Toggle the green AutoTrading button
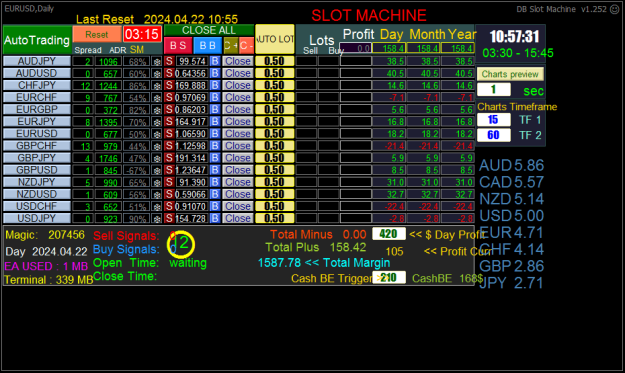 [37, 40]
